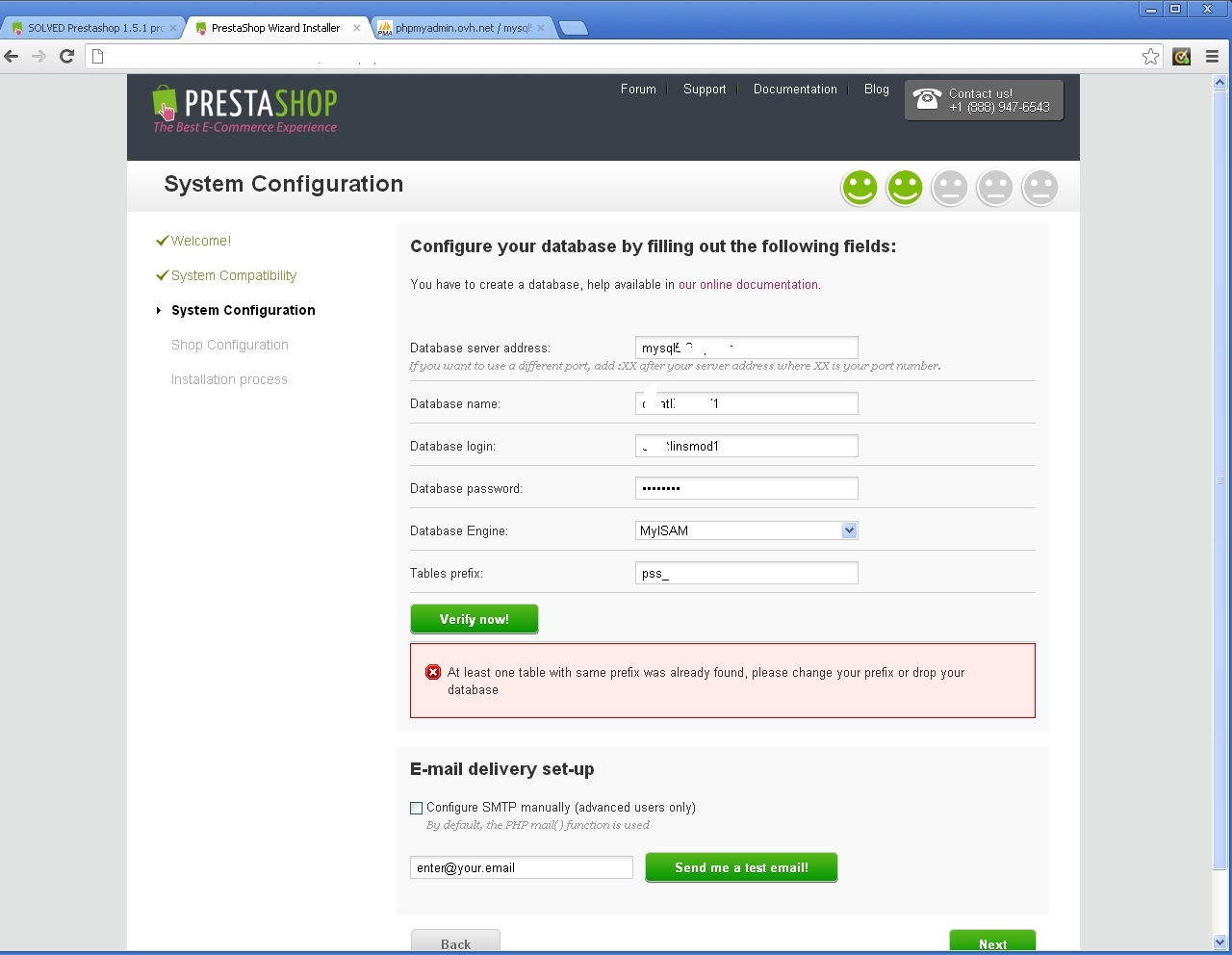Switch to SOLVED Prestashop 1.5.1 tab

pyautogui.click(x=91, y=28)
